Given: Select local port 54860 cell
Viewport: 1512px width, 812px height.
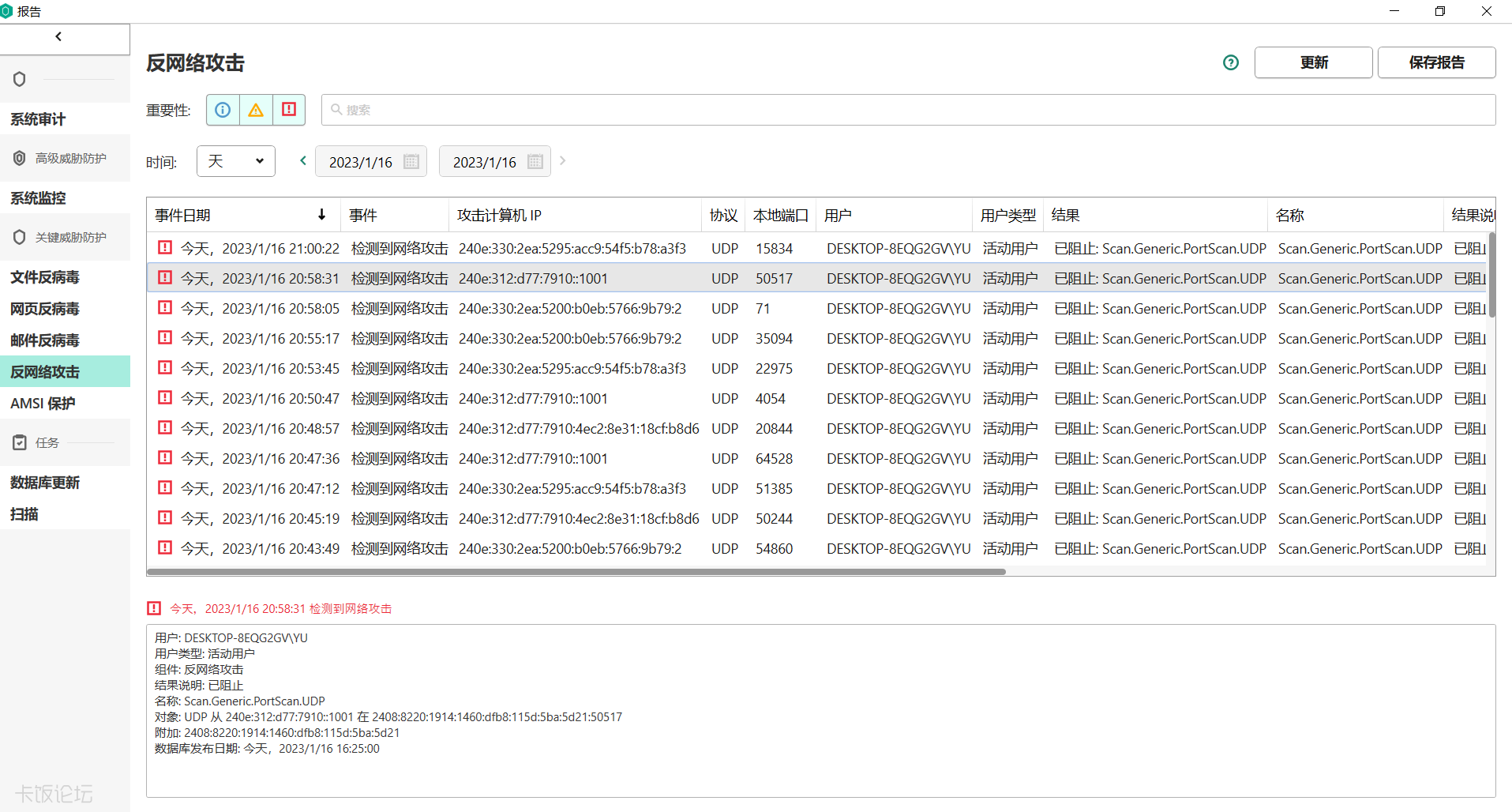Looking at the screenshot, I should (774, 548).
